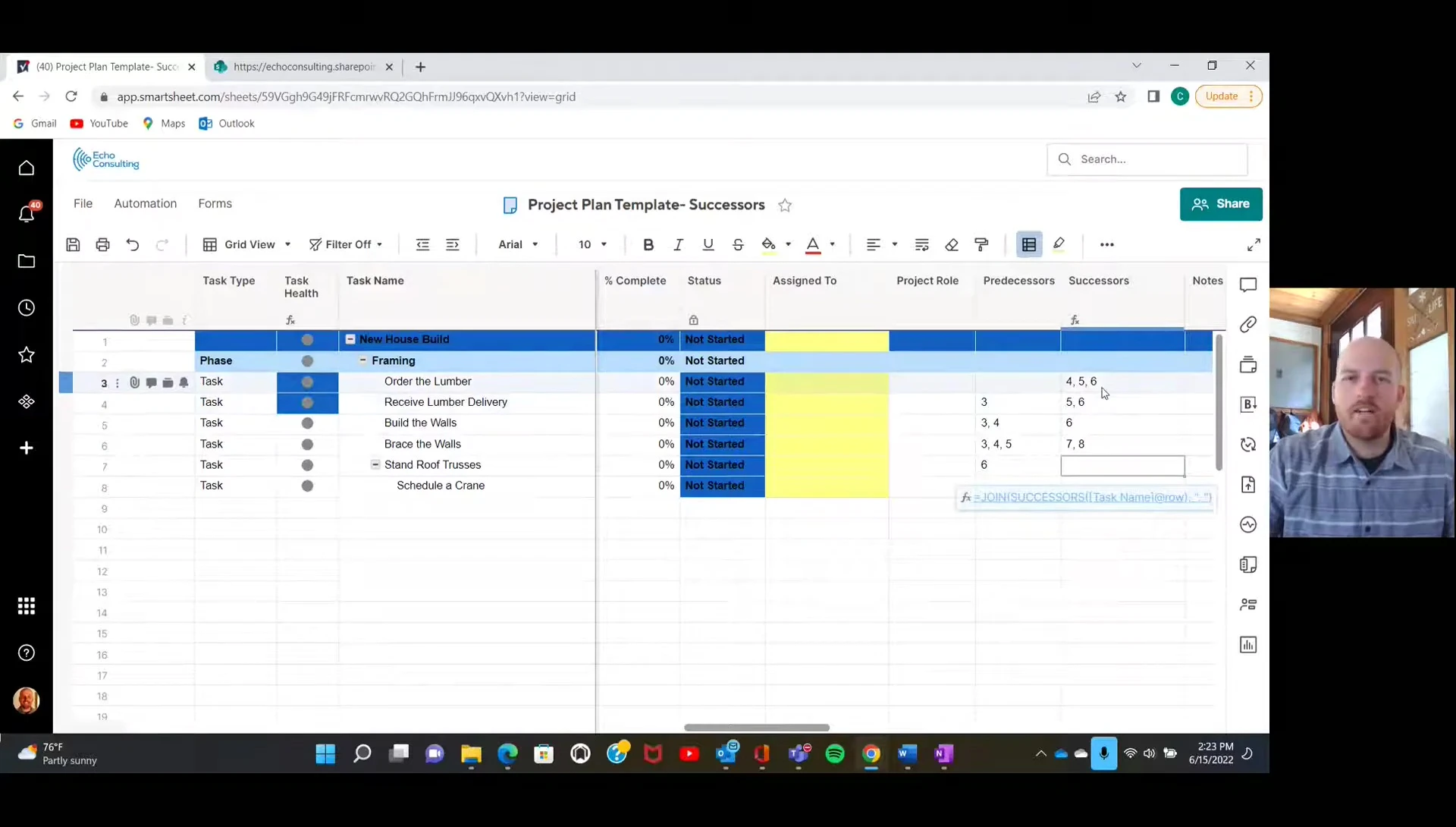This screenshot has width=1456, height=827.
Task: Open Attachments paperclip in right rail
Action: (1248, 325)
